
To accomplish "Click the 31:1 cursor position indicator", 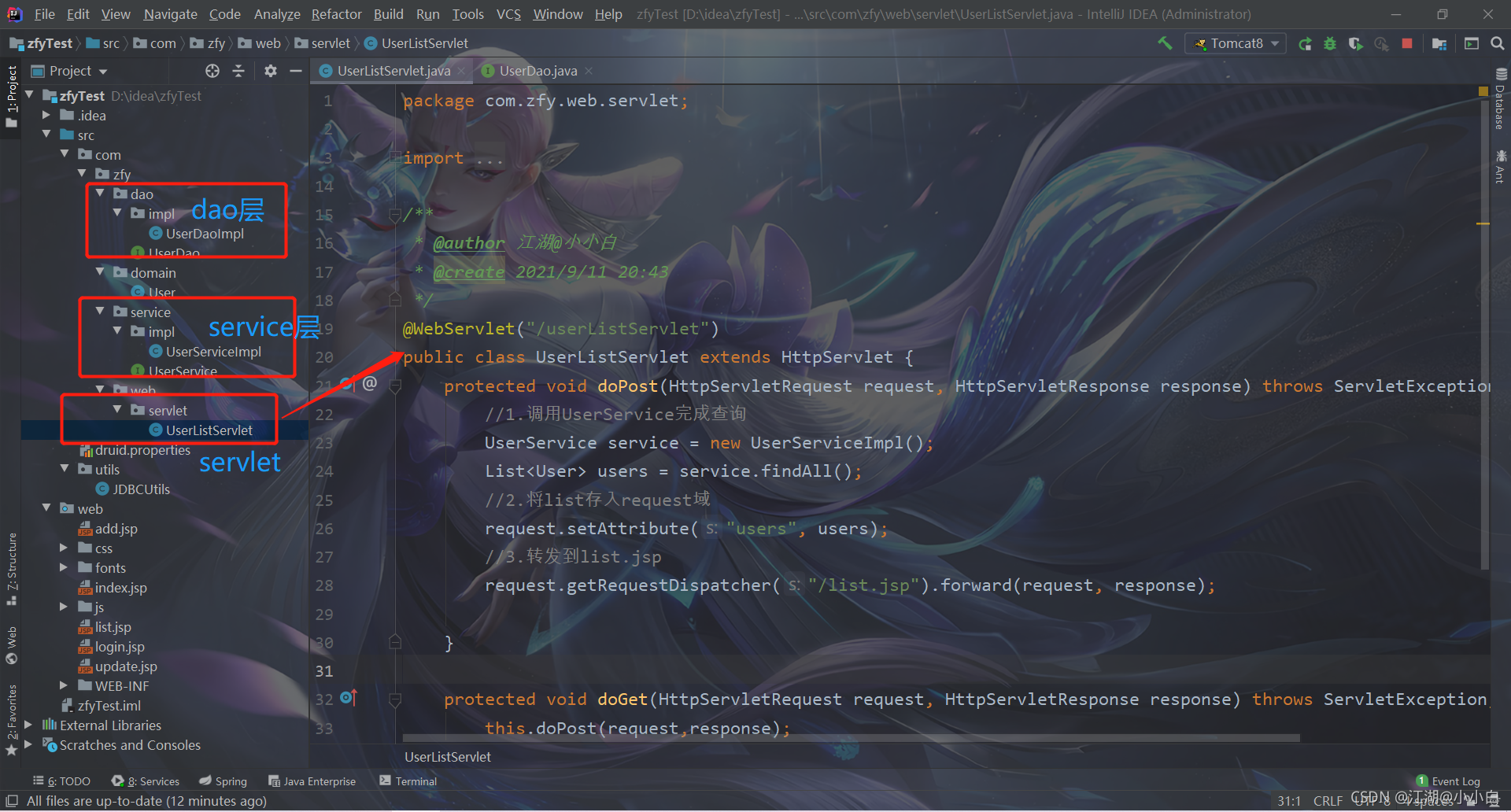I will pyautogui.click(x=1289, y=801).
